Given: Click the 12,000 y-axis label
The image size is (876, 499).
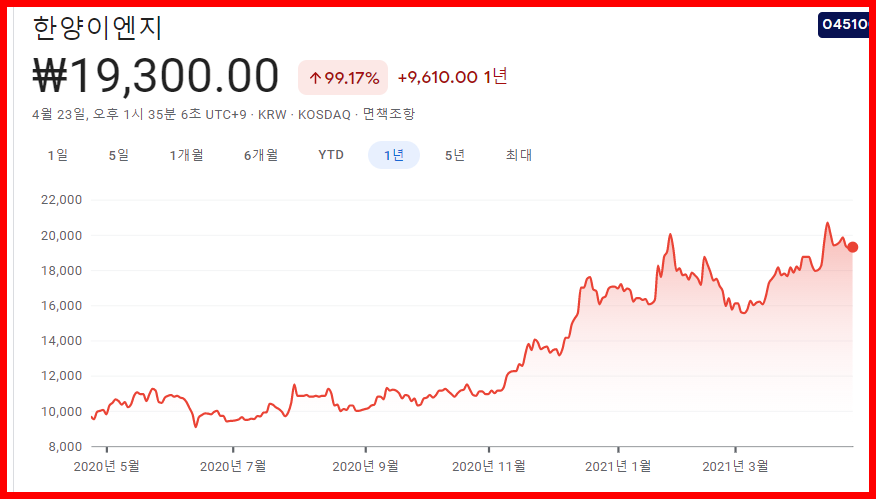Looking at the screenshot, I should click(x=61, y=376).
